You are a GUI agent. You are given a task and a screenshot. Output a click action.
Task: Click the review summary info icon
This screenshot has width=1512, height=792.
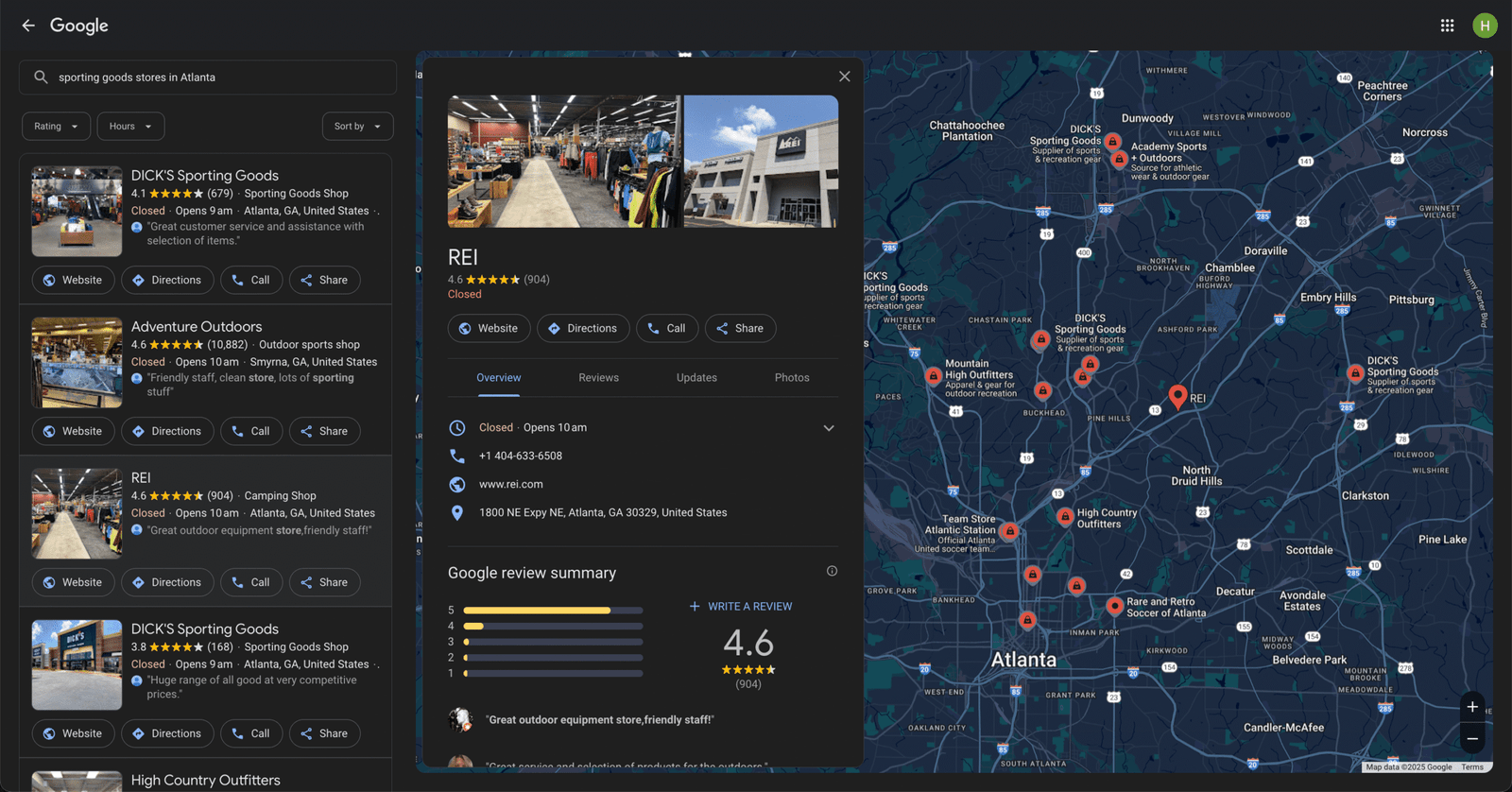pyautogui.click(x=832, y=571)
